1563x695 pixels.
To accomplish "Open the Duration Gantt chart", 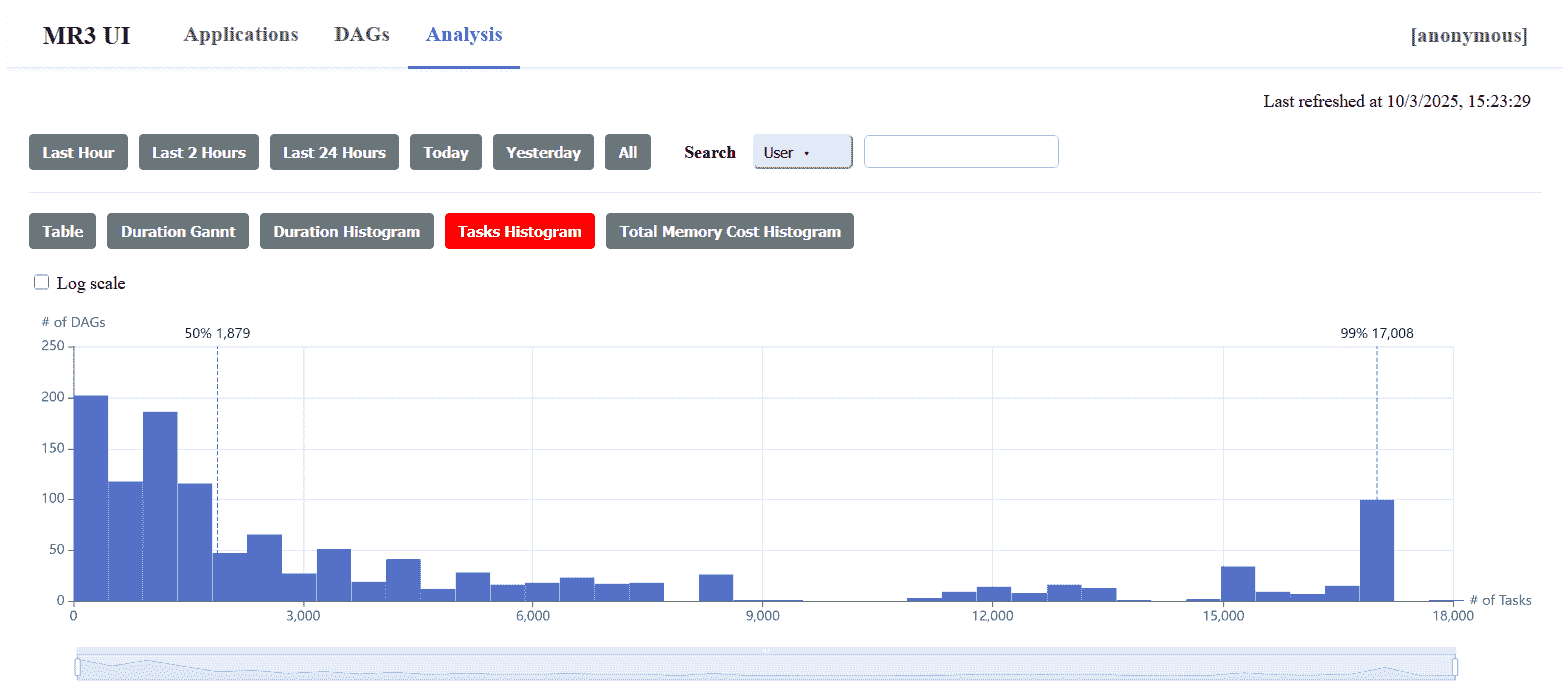I will tap(178, 231).
